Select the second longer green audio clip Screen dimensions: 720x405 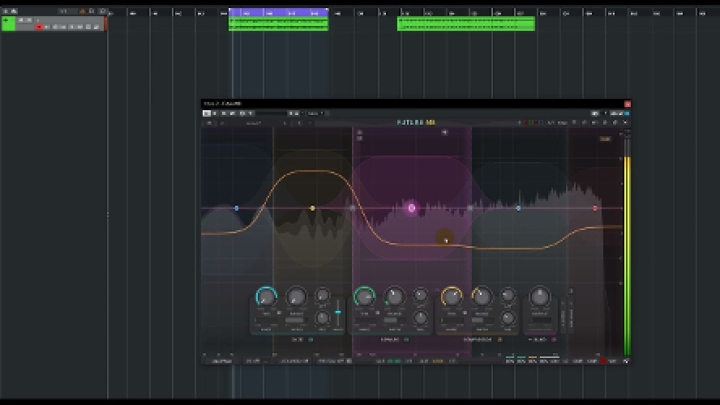pyautogui.click(x=466, y=23)
